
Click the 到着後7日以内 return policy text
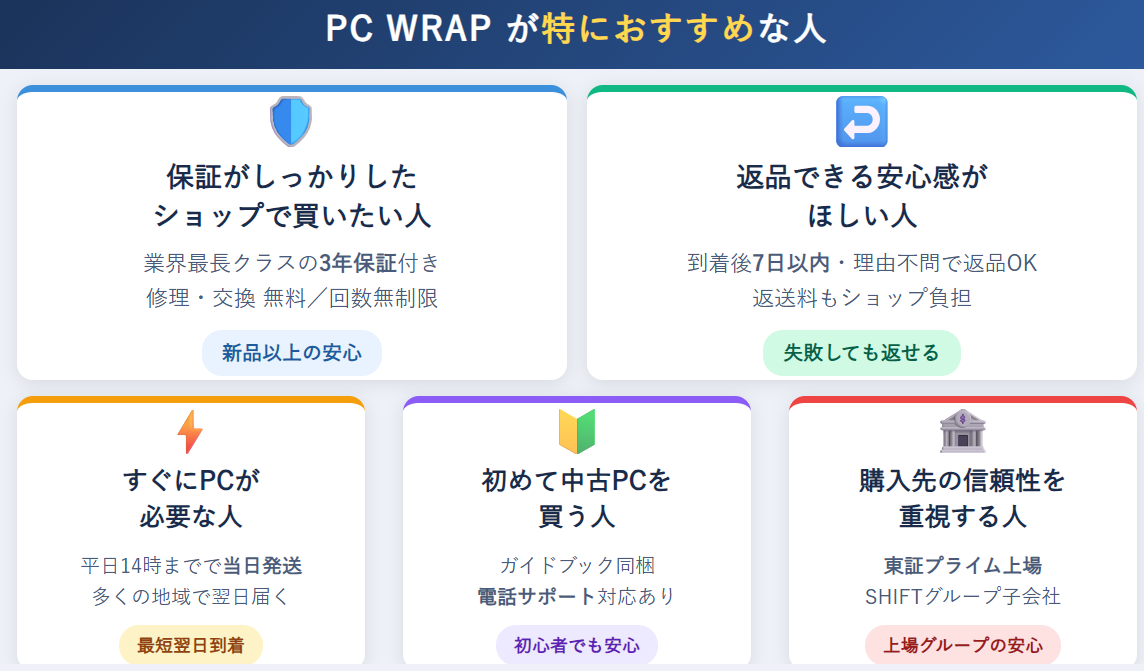click(x=861, y=263)
